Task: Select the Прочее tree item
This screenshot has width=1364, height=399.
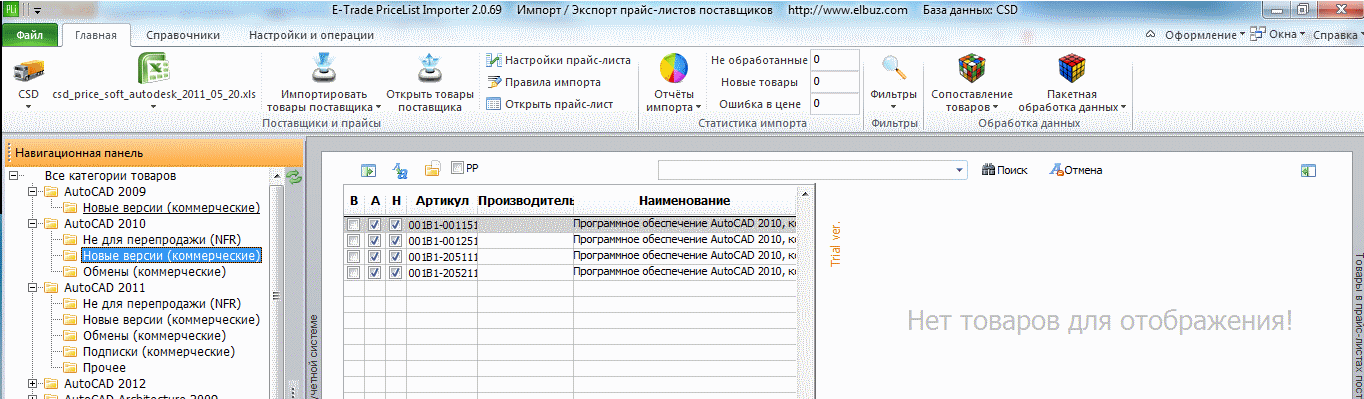Action: 104,368
